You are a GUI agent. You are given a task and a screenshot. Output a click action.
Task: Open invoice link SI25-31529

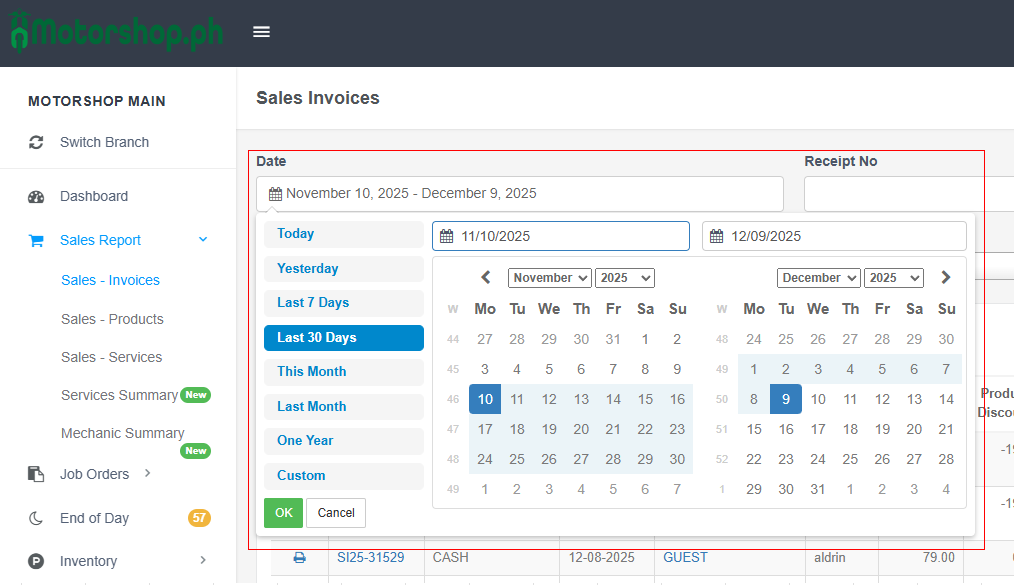pos(370,557)
